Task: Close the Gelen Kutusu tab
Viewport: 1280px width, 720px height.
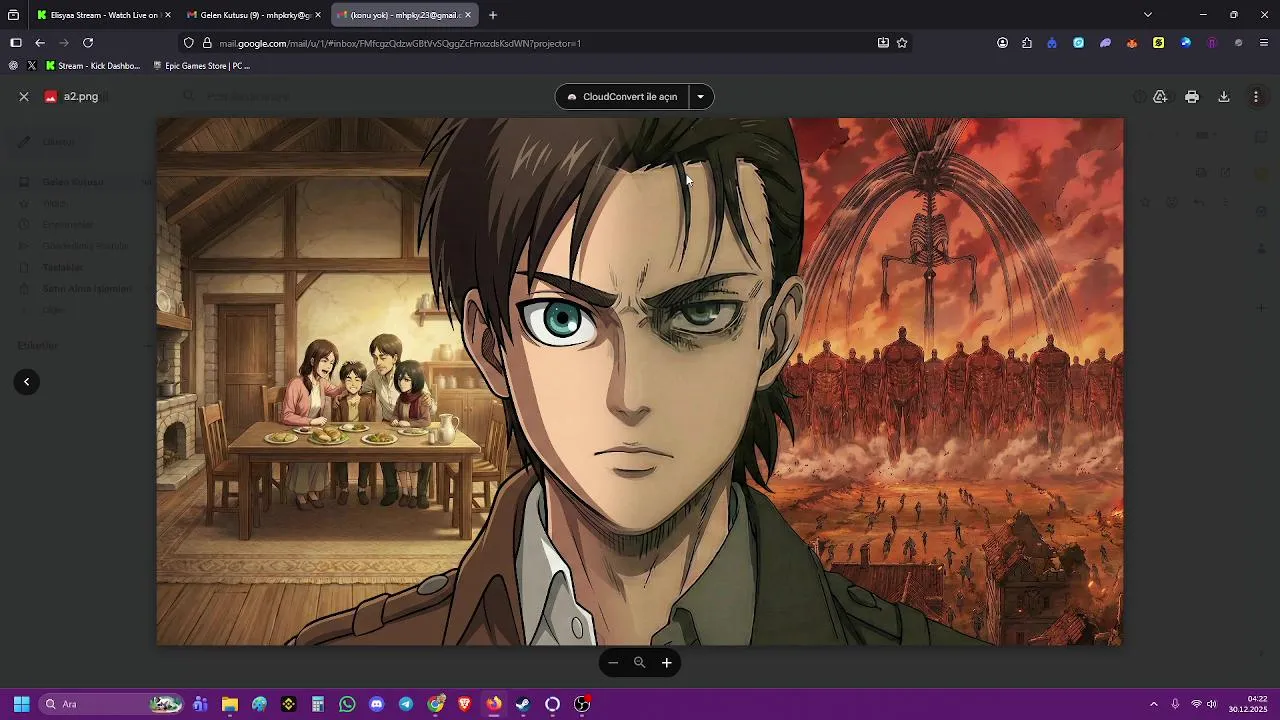Action: coord(318,15)
